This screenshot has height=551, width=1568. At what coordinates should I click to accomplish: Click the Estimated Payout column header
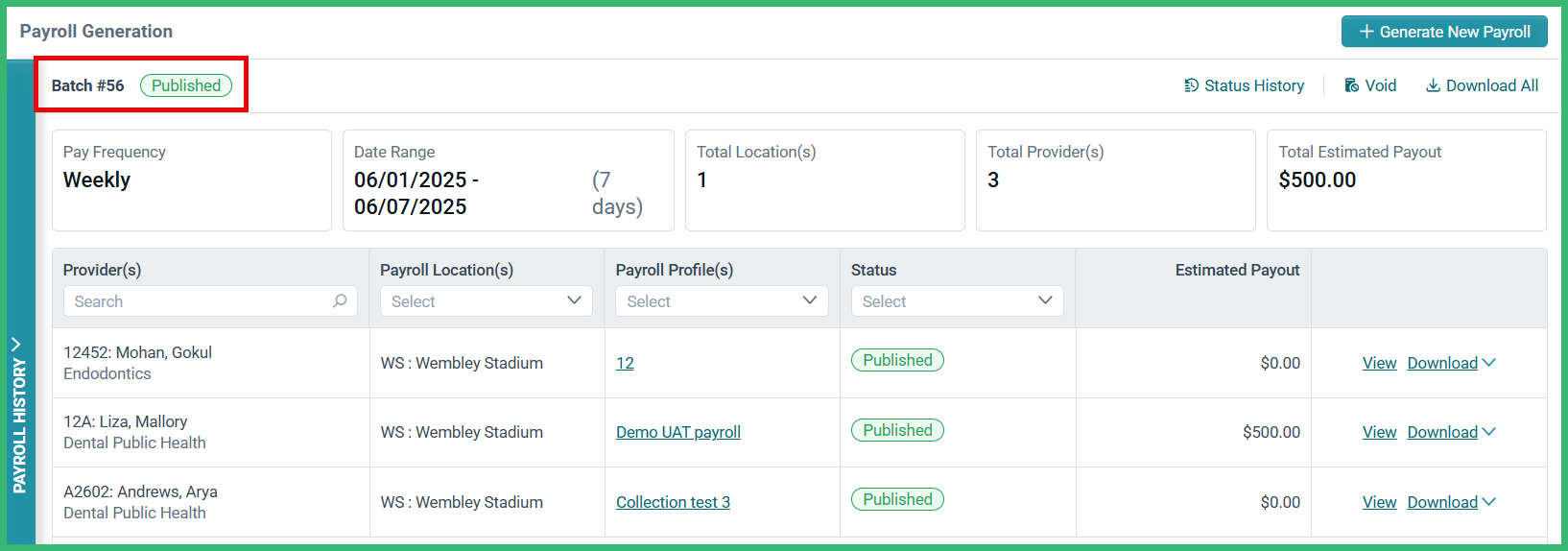tap(1237, 270)
